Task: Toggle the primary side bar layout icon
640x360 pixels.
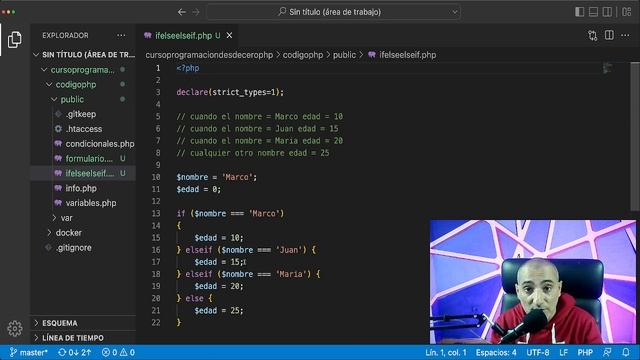Action: [x=580, y=12]
